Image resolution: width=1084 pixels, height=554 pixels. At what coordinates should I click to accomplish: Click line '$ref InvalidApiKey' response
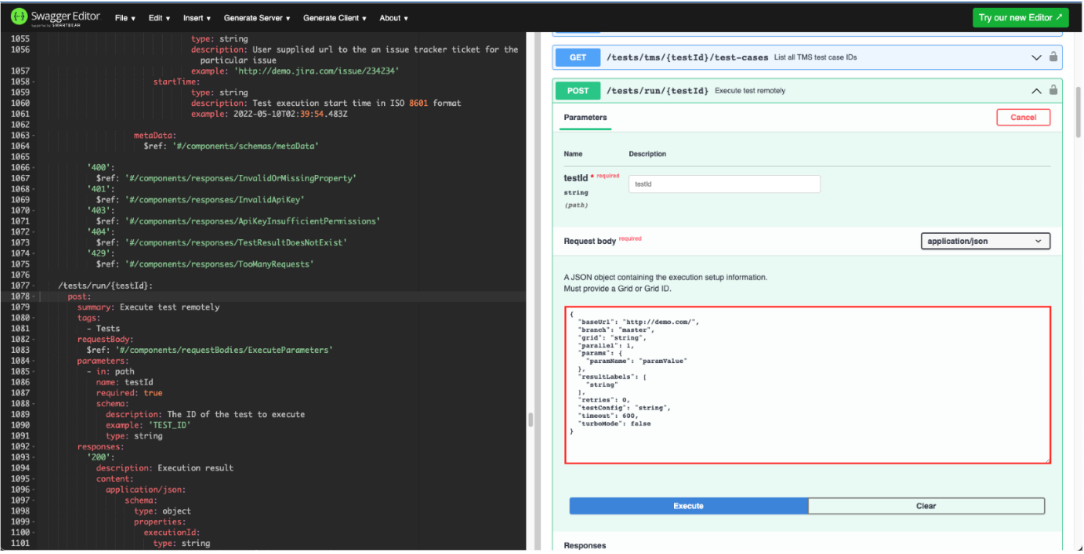(200, 200)
